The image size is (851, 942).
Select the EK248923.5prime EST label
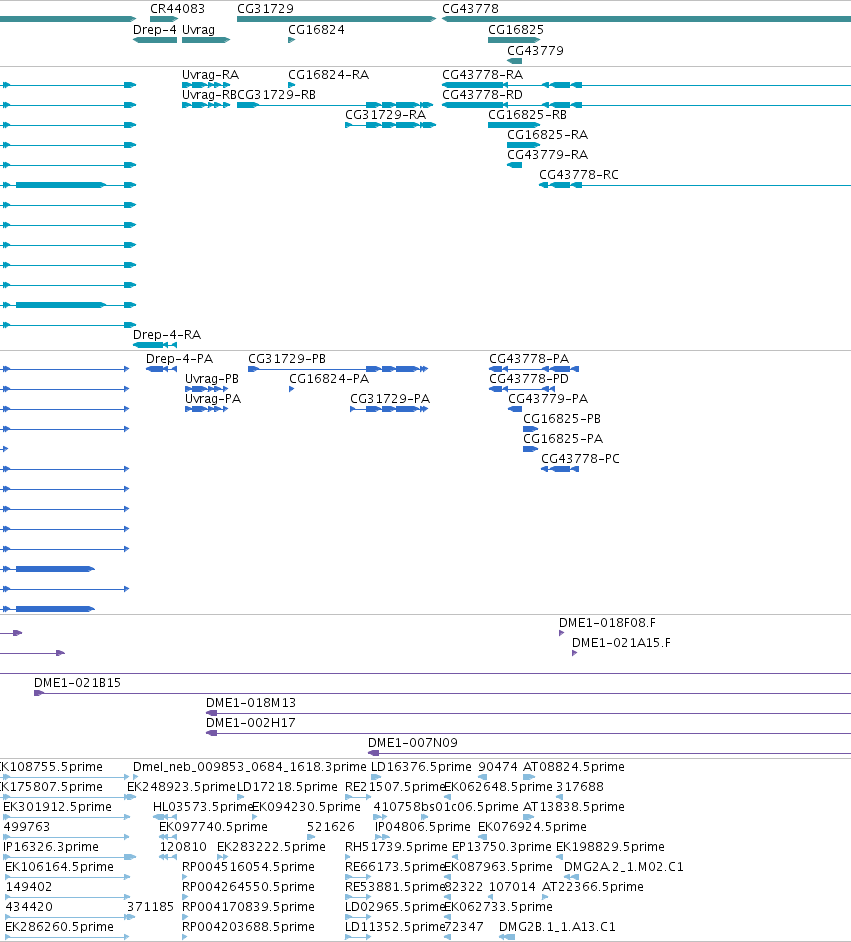click(x=181, y=787)
